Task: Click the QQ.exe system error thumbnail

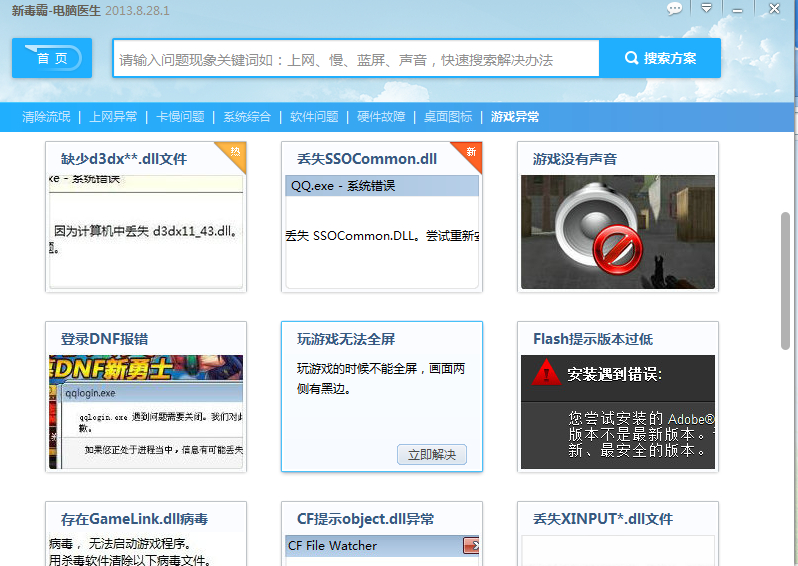Action: (x=382, y=232)
